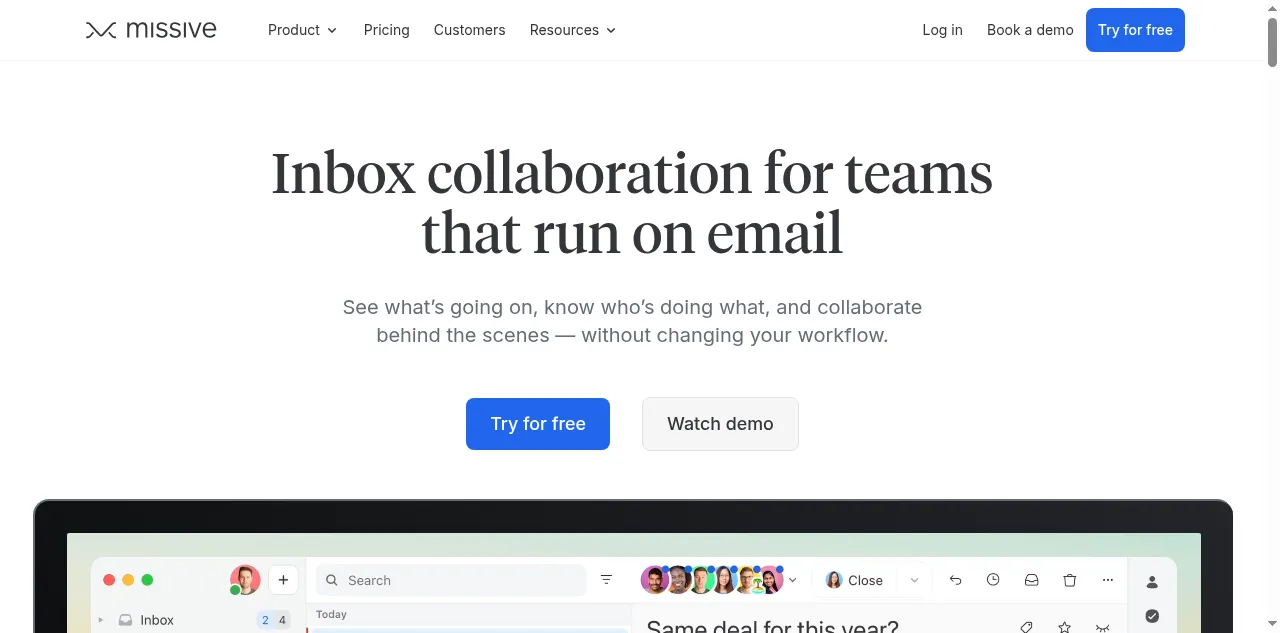Click the Watch demo button

pos(720,424)
